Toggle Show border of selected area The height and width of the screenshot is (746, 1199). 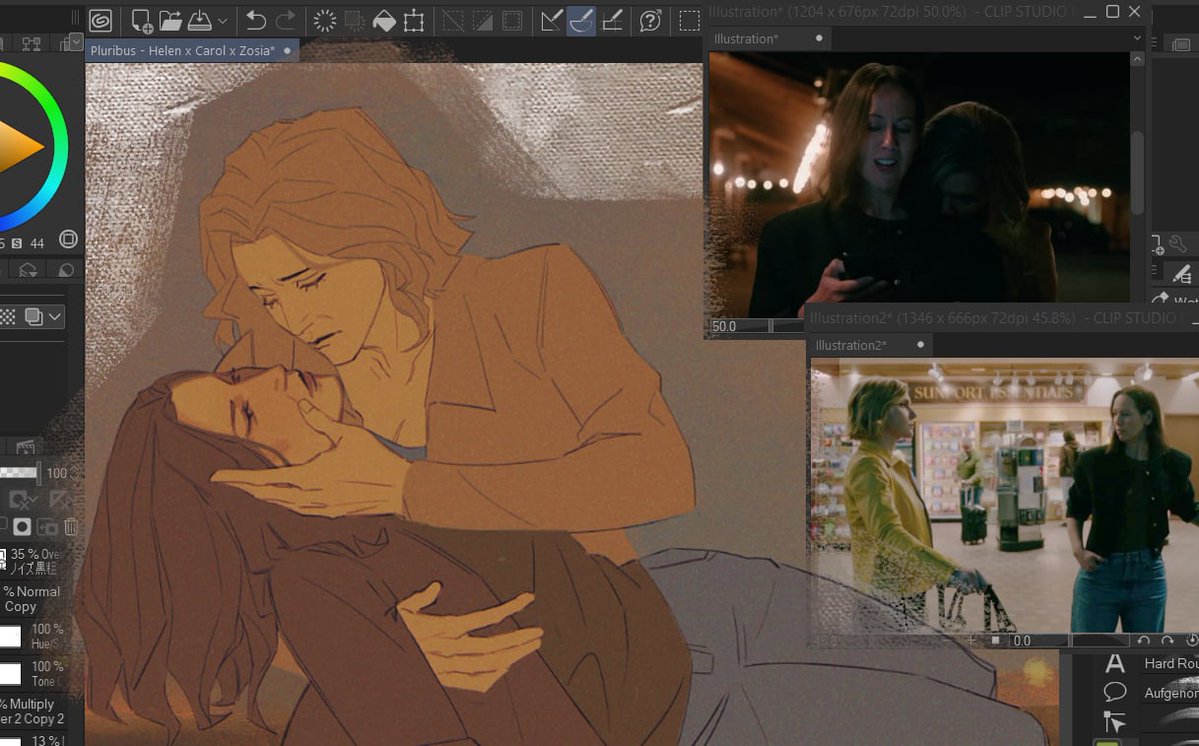point(512,21)
